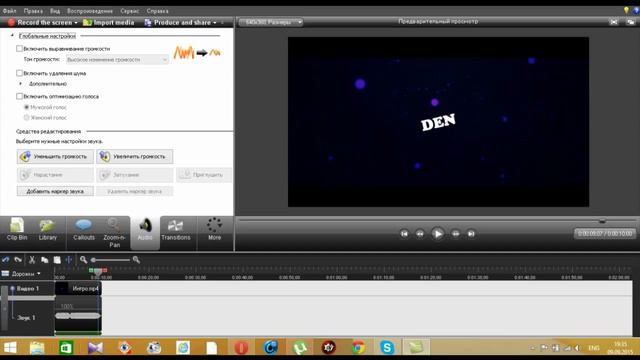640x360 pixels.
Task: Click the timeline playhead marker
Action: coord(98,271)
